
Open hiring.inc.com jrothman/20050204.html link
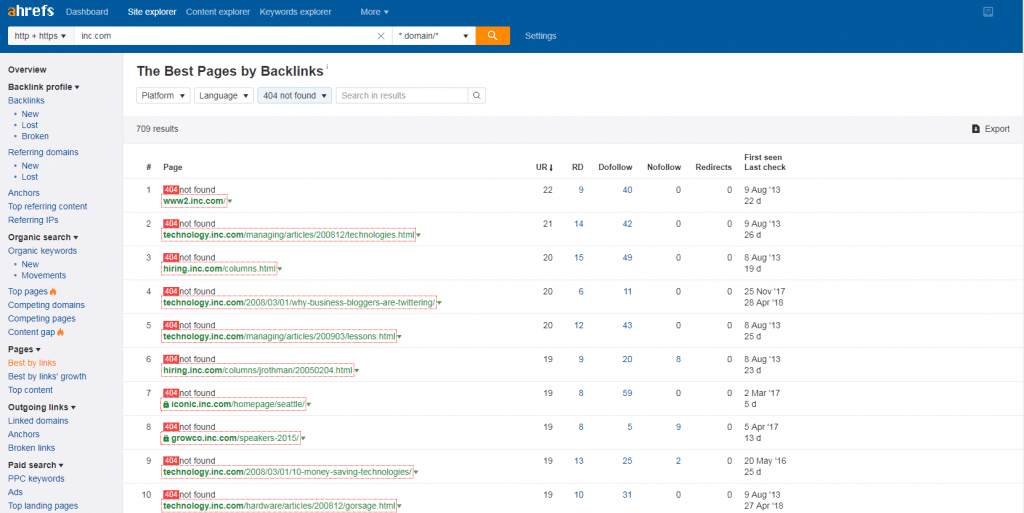[x=258, y=371]
